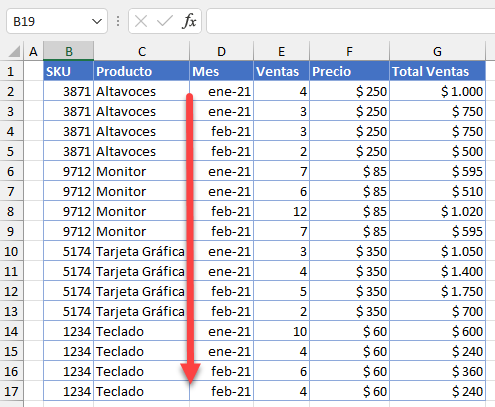
Task: Click the Select All corner triangle
Action: click(x=14, y=52)
